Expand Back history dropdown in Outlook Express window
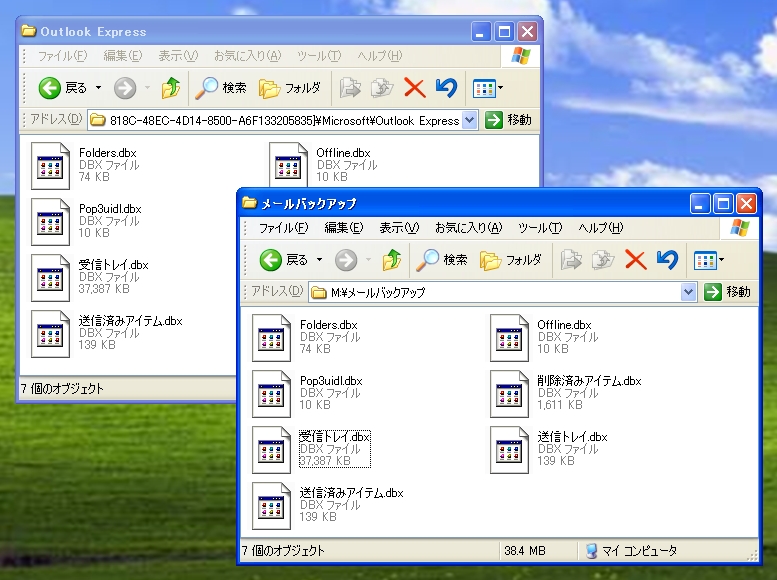Viewport: 777px width, 580px height. point(99,88)
